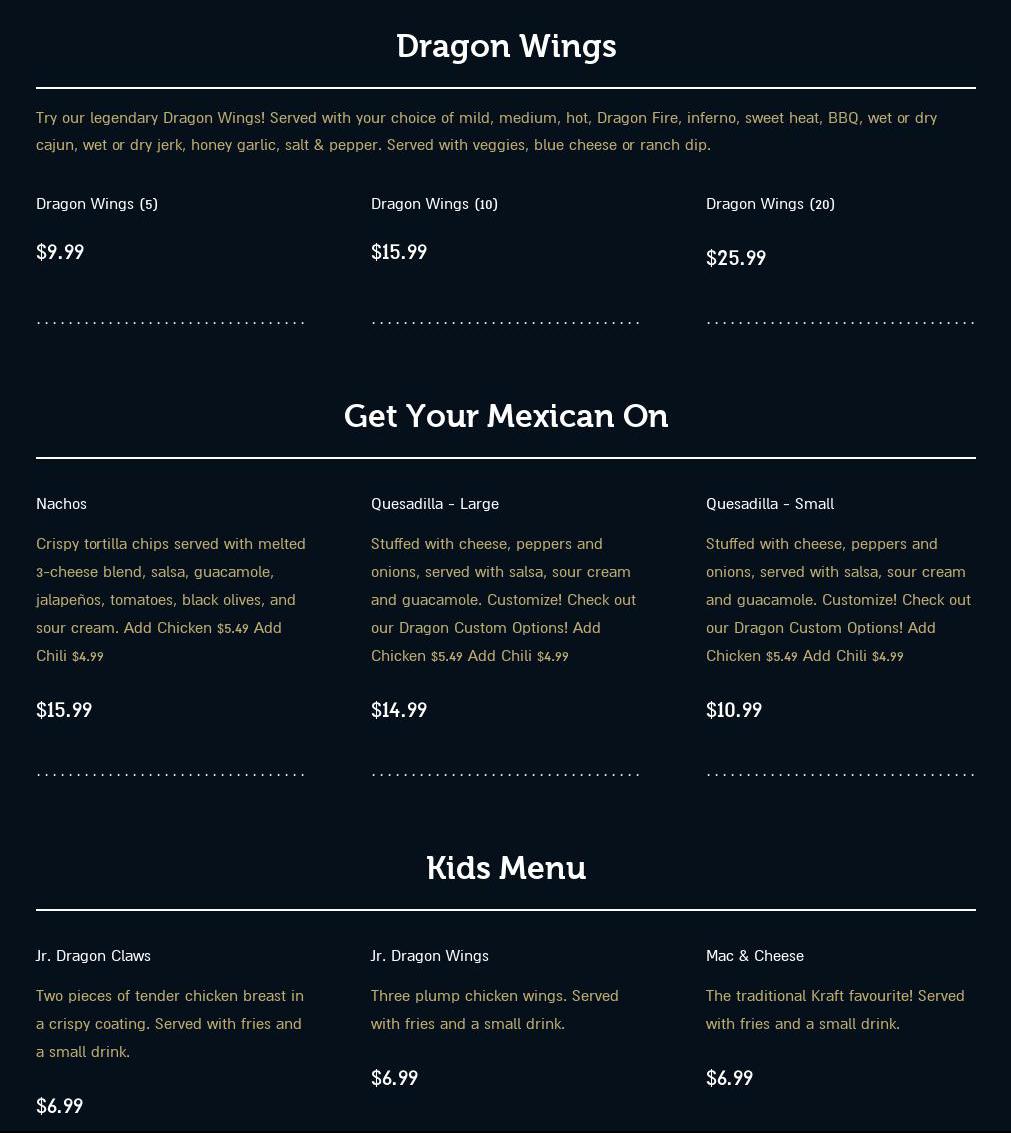Select the Dragon Wings (20) item
Image resolution: width=1011 pixels, height=1133 pixels.
pyautogui.click(x=770, y=204)
